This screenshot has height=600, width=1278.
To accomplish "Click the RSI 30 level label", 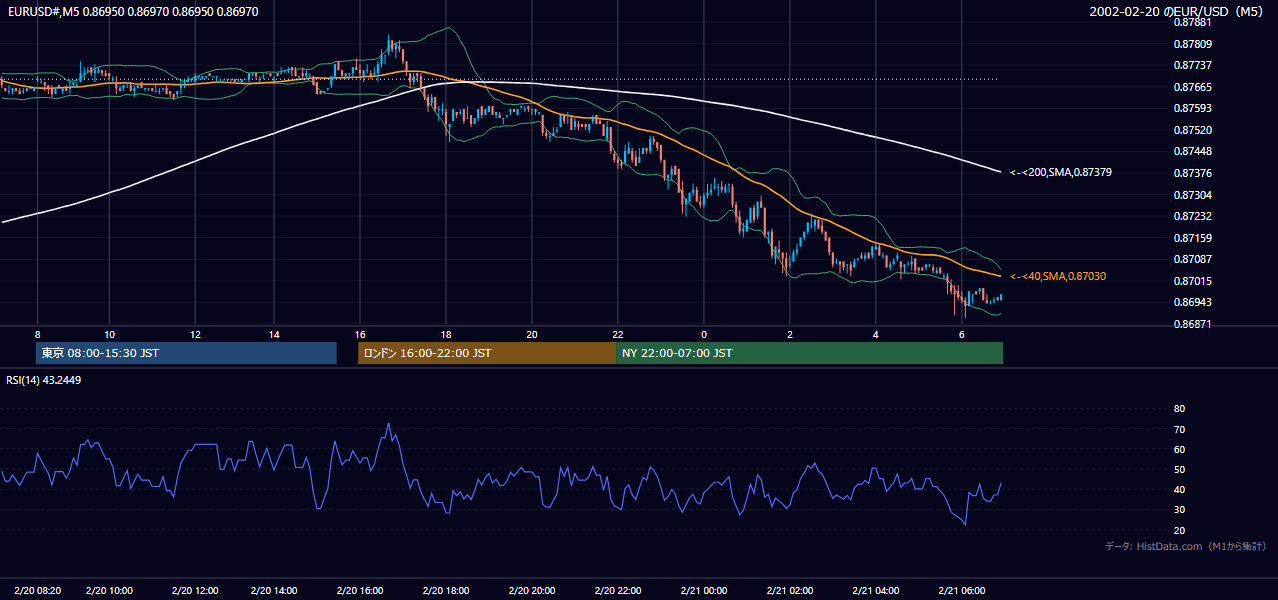I will click(x=1179, y=510).
